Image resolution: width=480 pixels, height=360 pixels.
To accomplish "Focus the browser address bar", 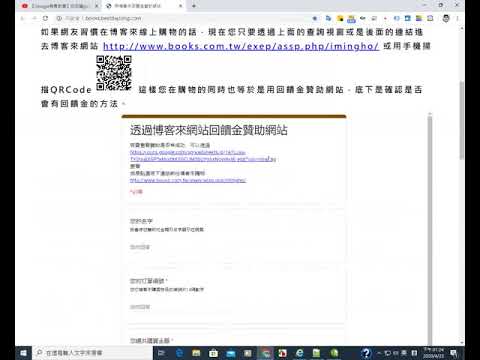I will [x=187, y=18].
